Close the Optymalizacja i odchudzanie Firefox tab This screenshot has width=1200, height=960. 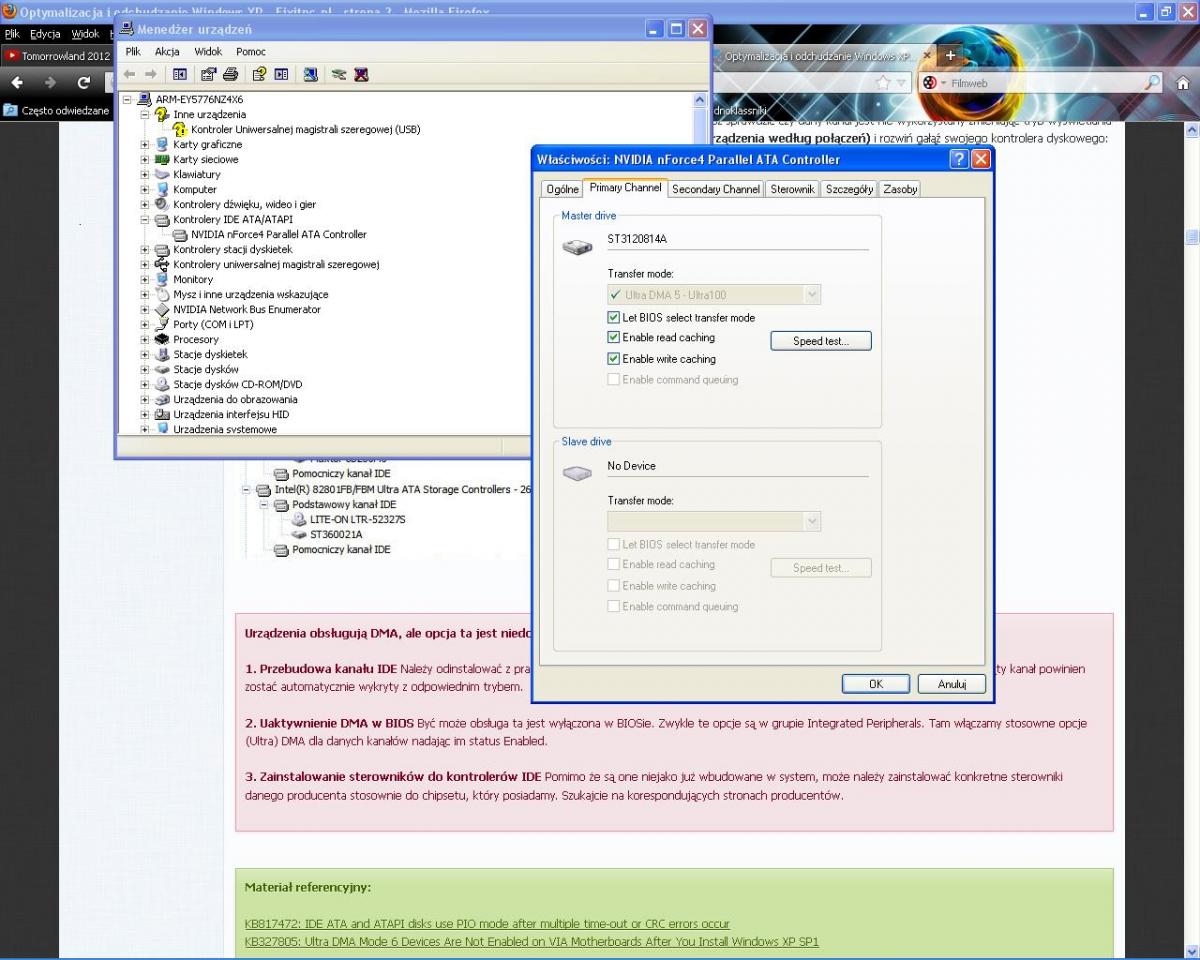point(927,57)
